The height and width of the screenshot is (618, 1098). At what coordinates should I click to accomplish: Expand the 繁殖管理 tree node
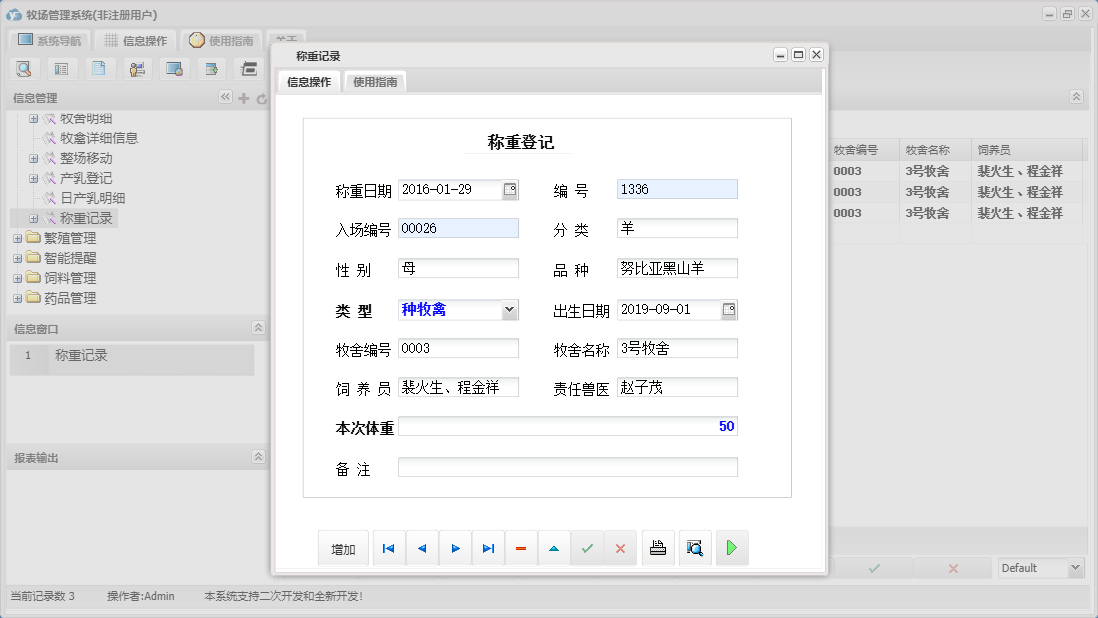coord(17,238)
